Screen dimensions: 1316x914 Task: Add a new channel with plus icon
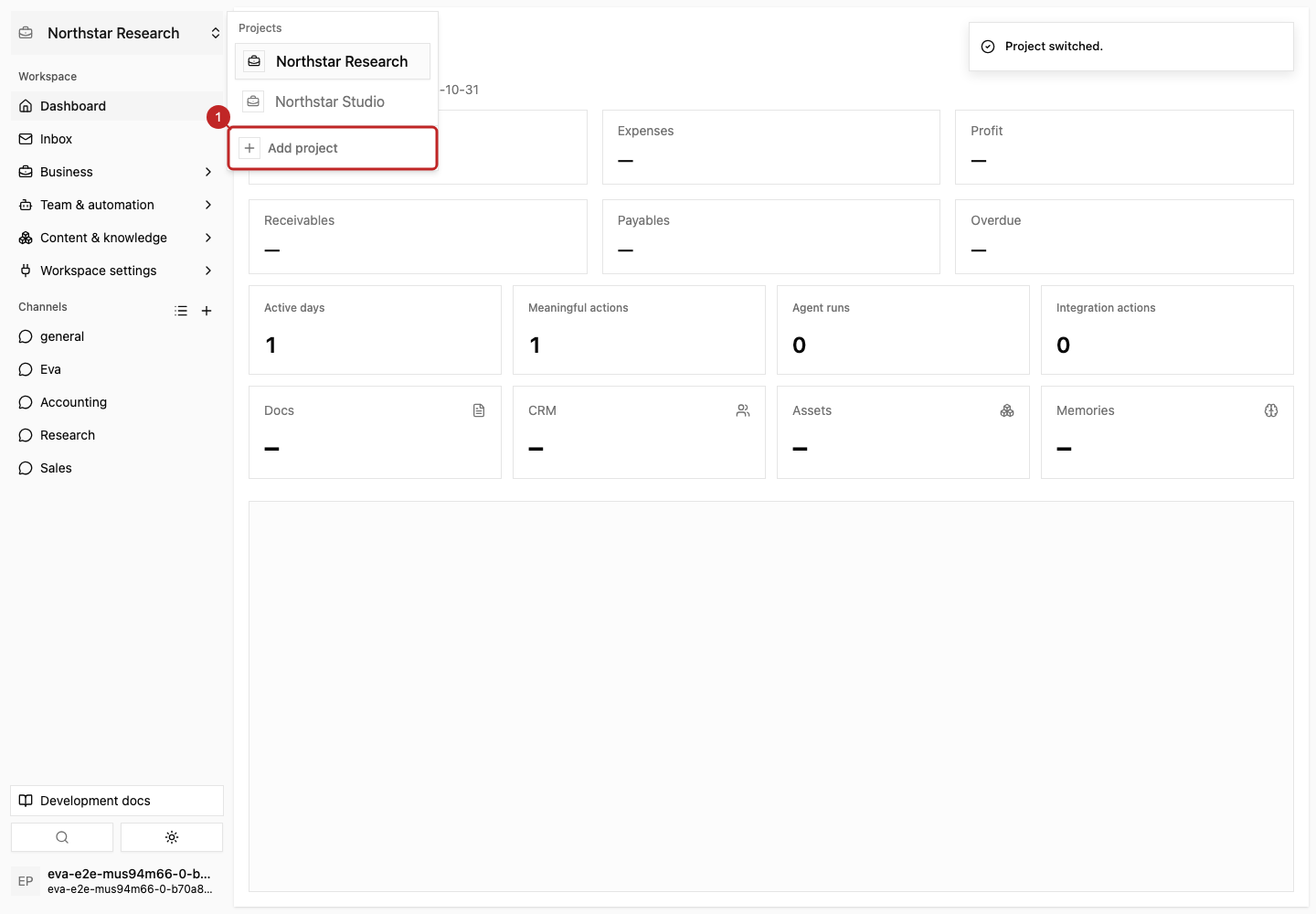tap(207, 311)
